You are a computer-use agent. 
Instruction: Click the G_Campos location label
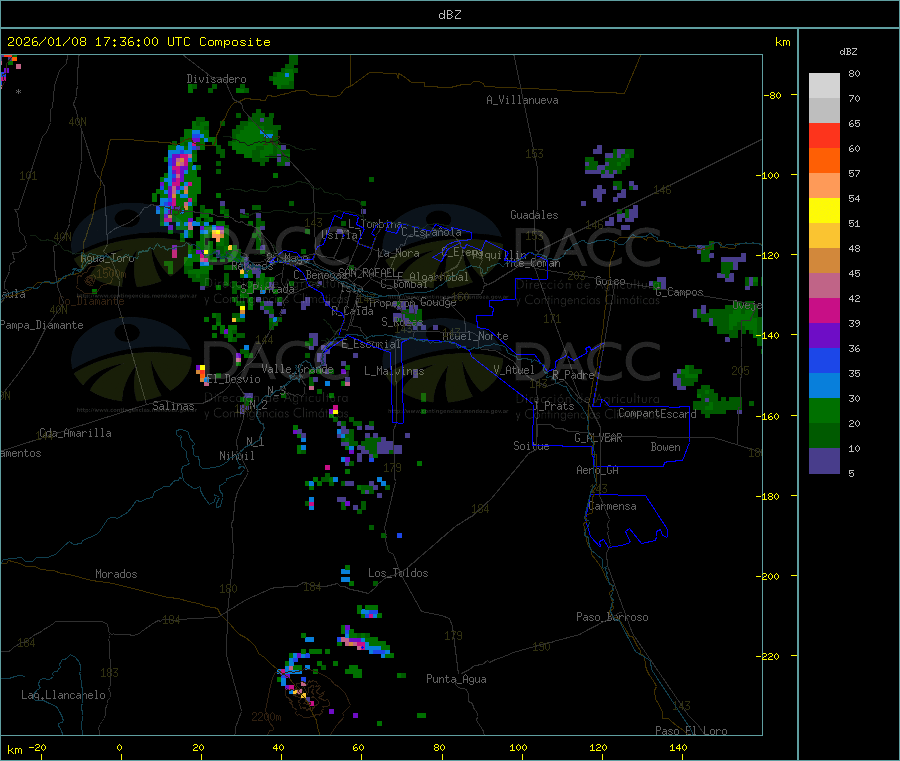[680, 292]
